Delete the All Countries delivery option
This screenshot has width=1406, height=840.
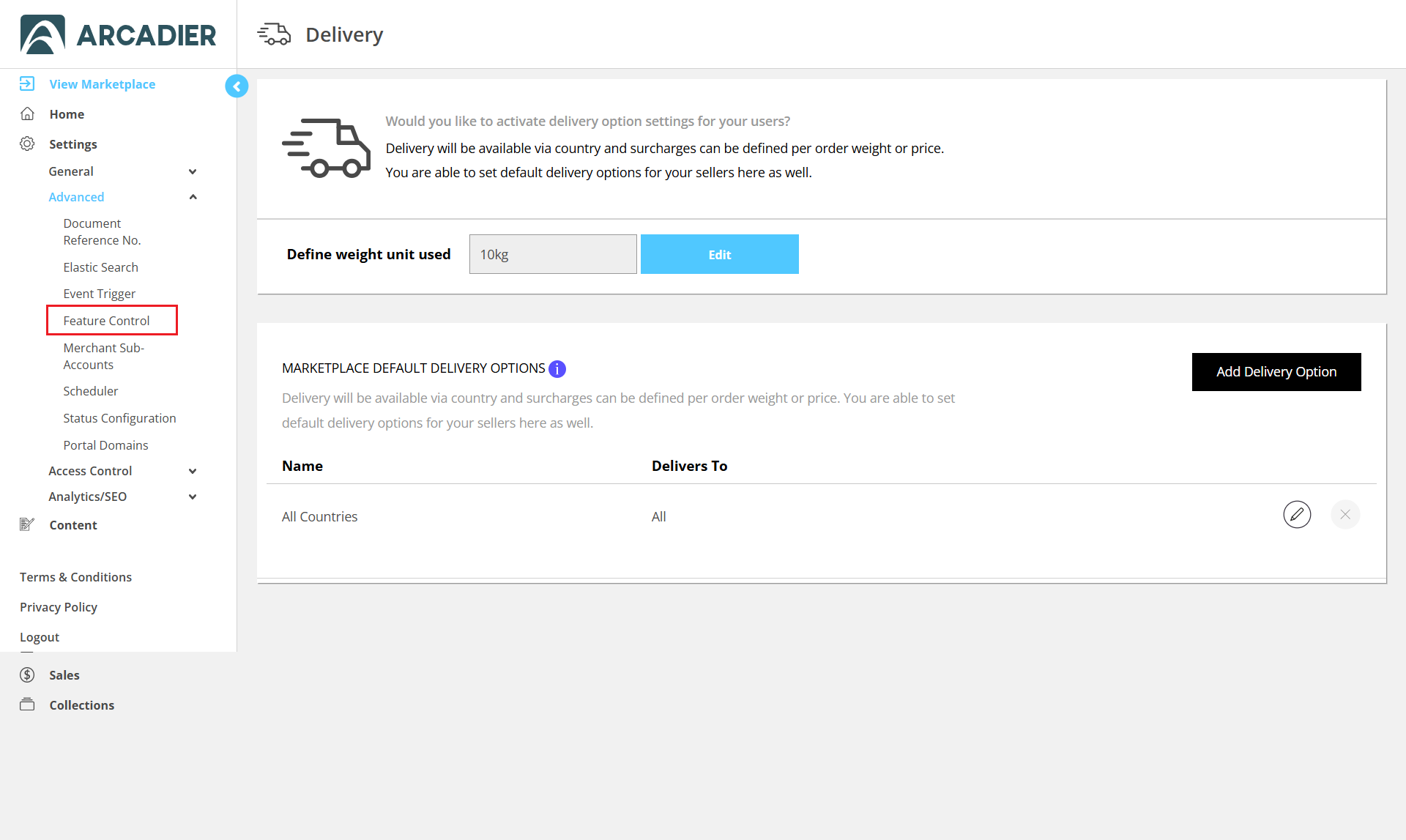(x=1345, y=515)
